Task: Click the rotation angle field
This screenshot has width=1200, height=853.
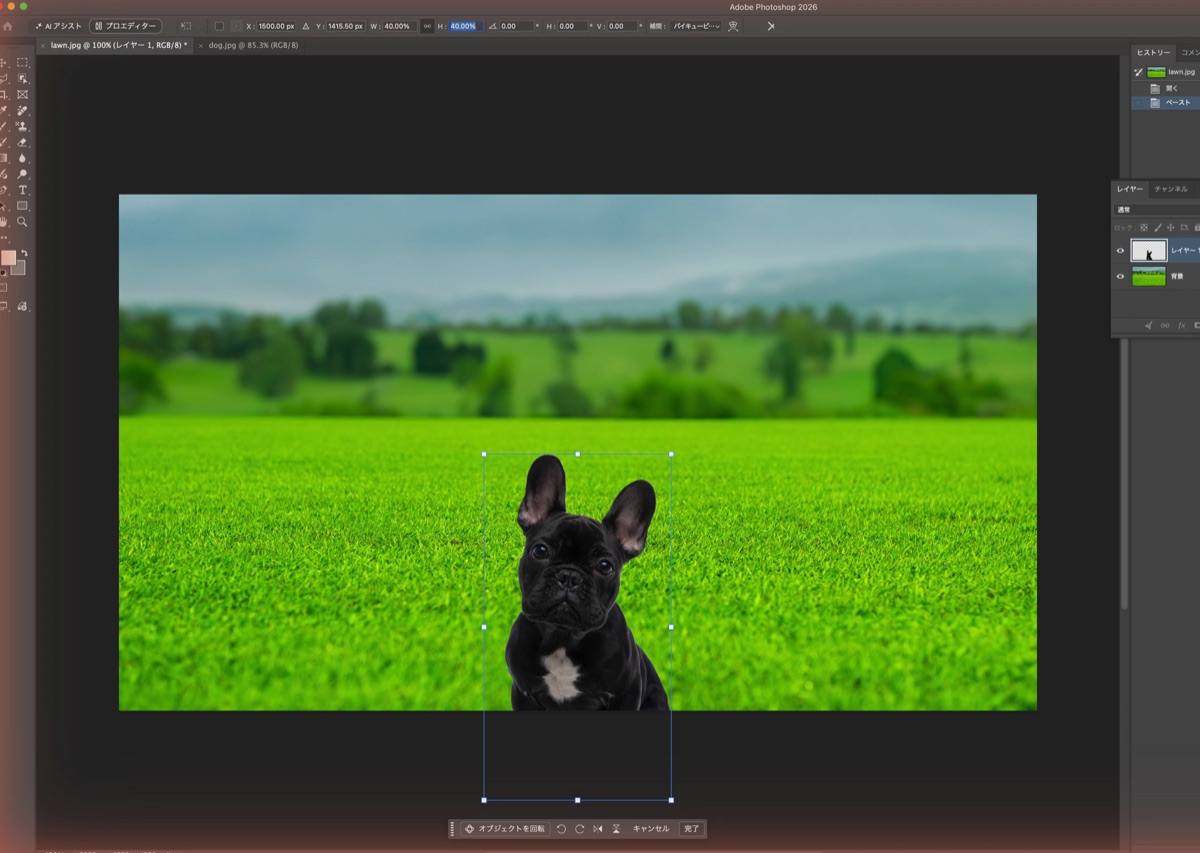Action: (516, 26)
